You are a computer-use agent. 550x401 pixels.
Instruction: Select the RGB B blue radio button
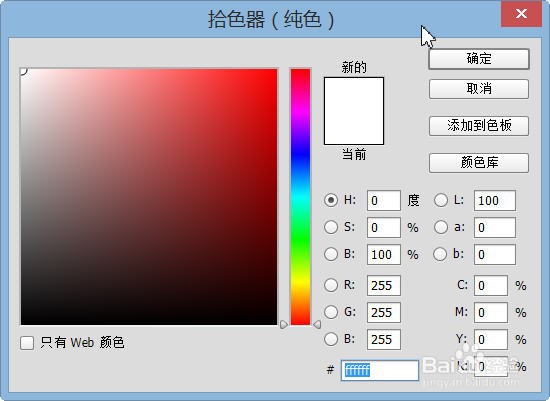331,339
